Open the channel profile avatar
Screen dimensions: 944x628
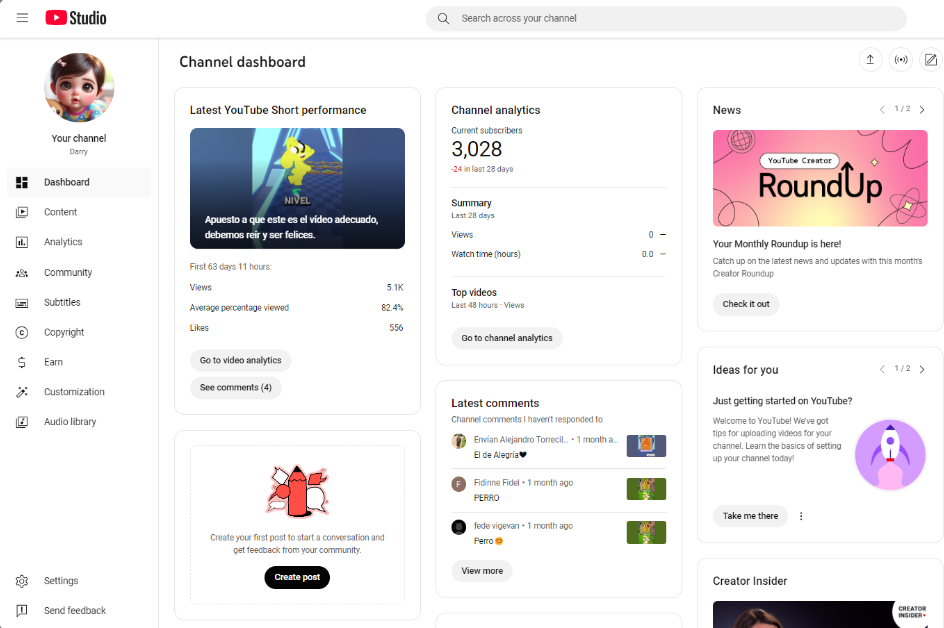(79, 87)
